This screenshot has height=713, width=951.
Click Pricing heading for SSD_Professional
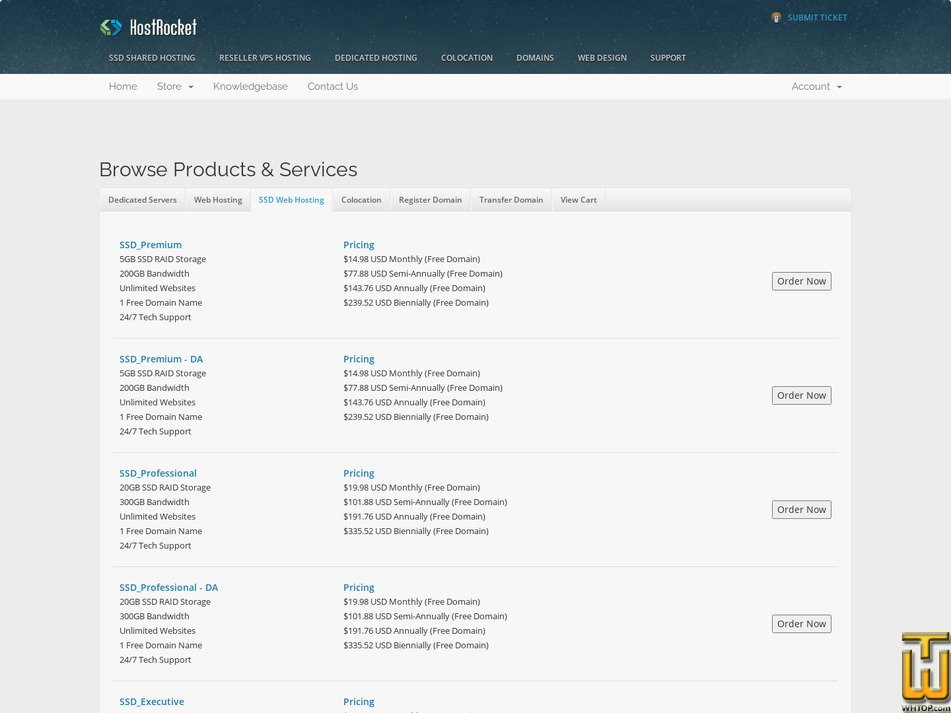(358, 473)
